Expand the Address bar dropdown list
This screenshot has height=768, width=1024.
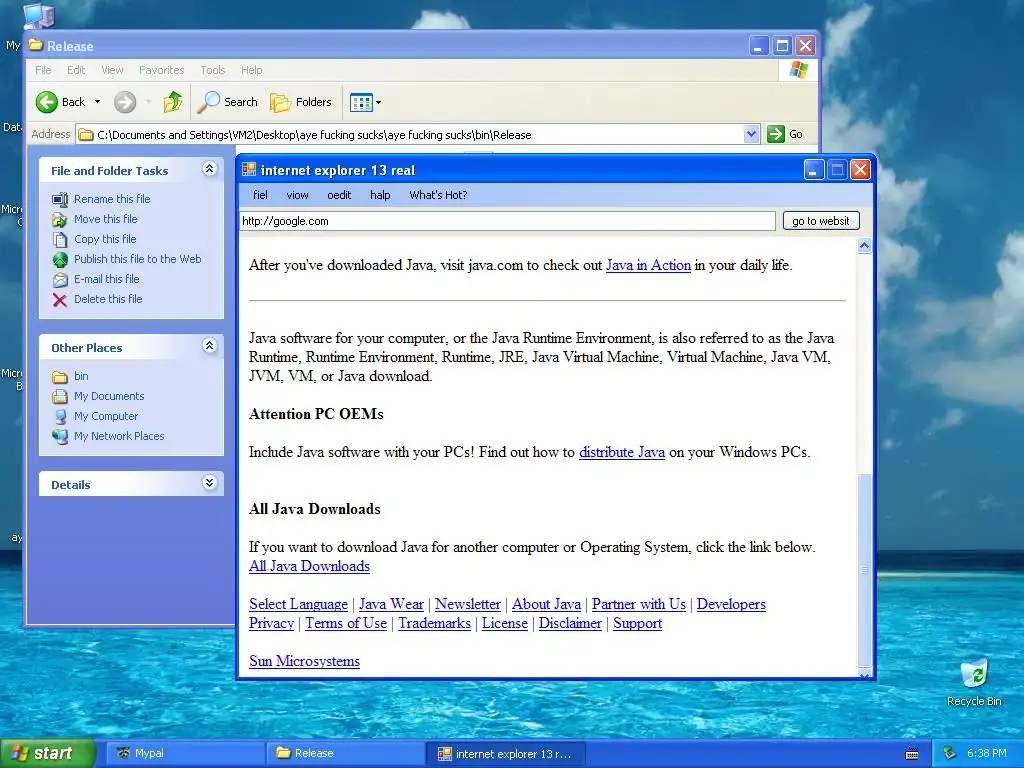pyautogui.click(x=751, y=134)
